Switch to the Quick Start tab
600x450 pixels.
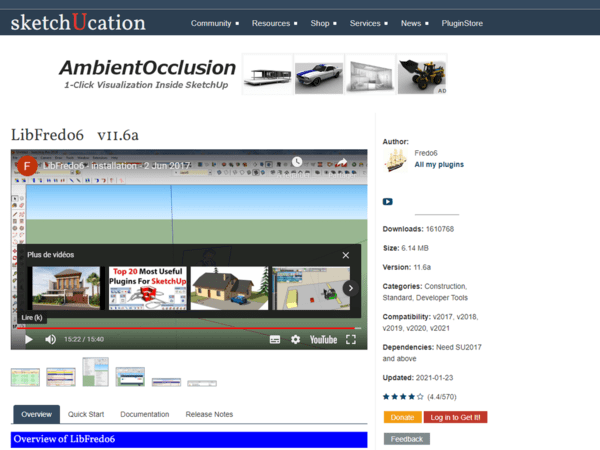[86, 414]
